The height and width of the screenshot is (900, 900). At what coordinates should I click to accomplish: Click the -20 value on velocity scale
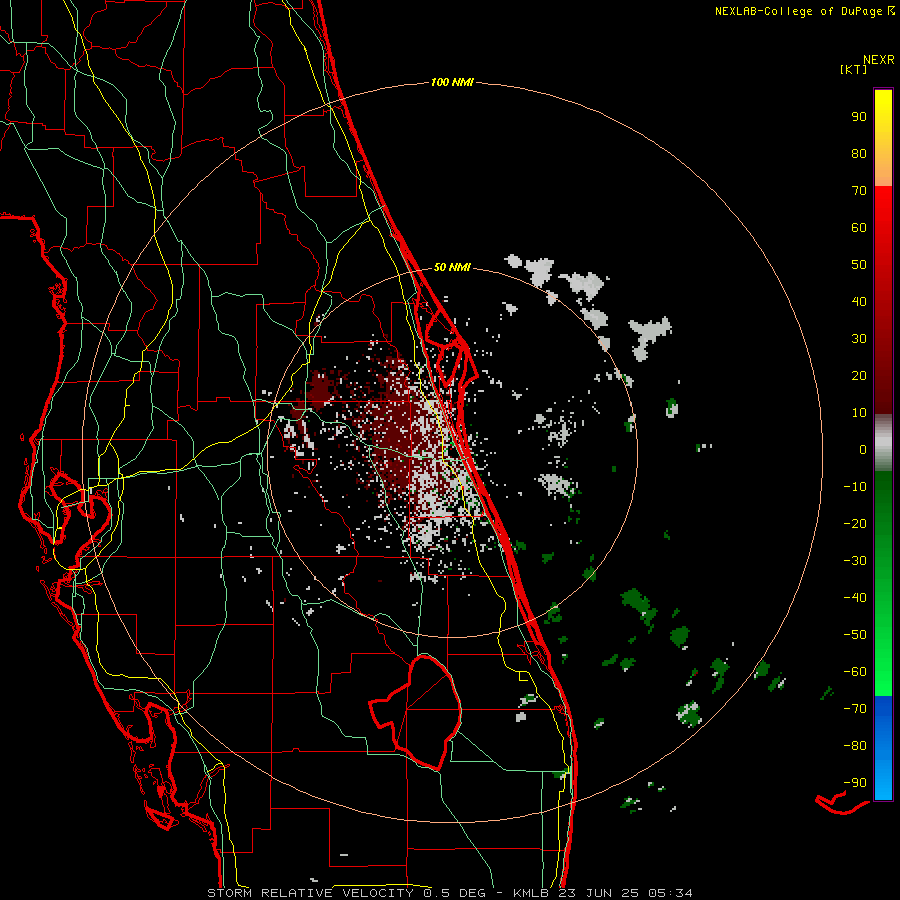click(x=855, y=524)
